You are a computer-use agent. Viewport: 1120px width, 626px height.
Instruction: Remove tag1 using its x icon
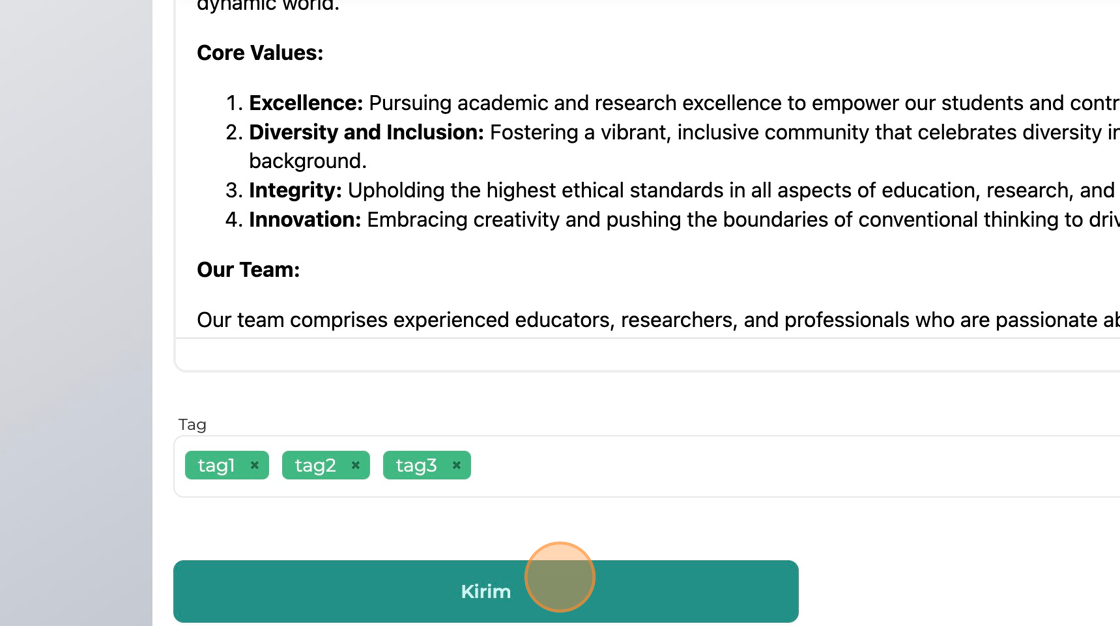255,465
